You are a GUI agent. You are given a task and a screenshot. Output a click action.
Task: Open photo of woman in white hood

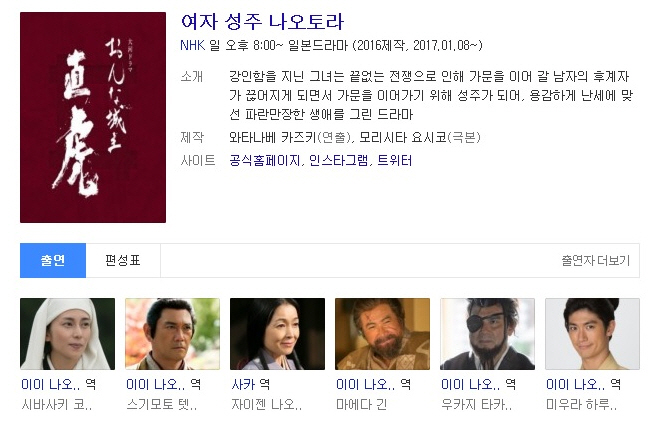(67, 334)
